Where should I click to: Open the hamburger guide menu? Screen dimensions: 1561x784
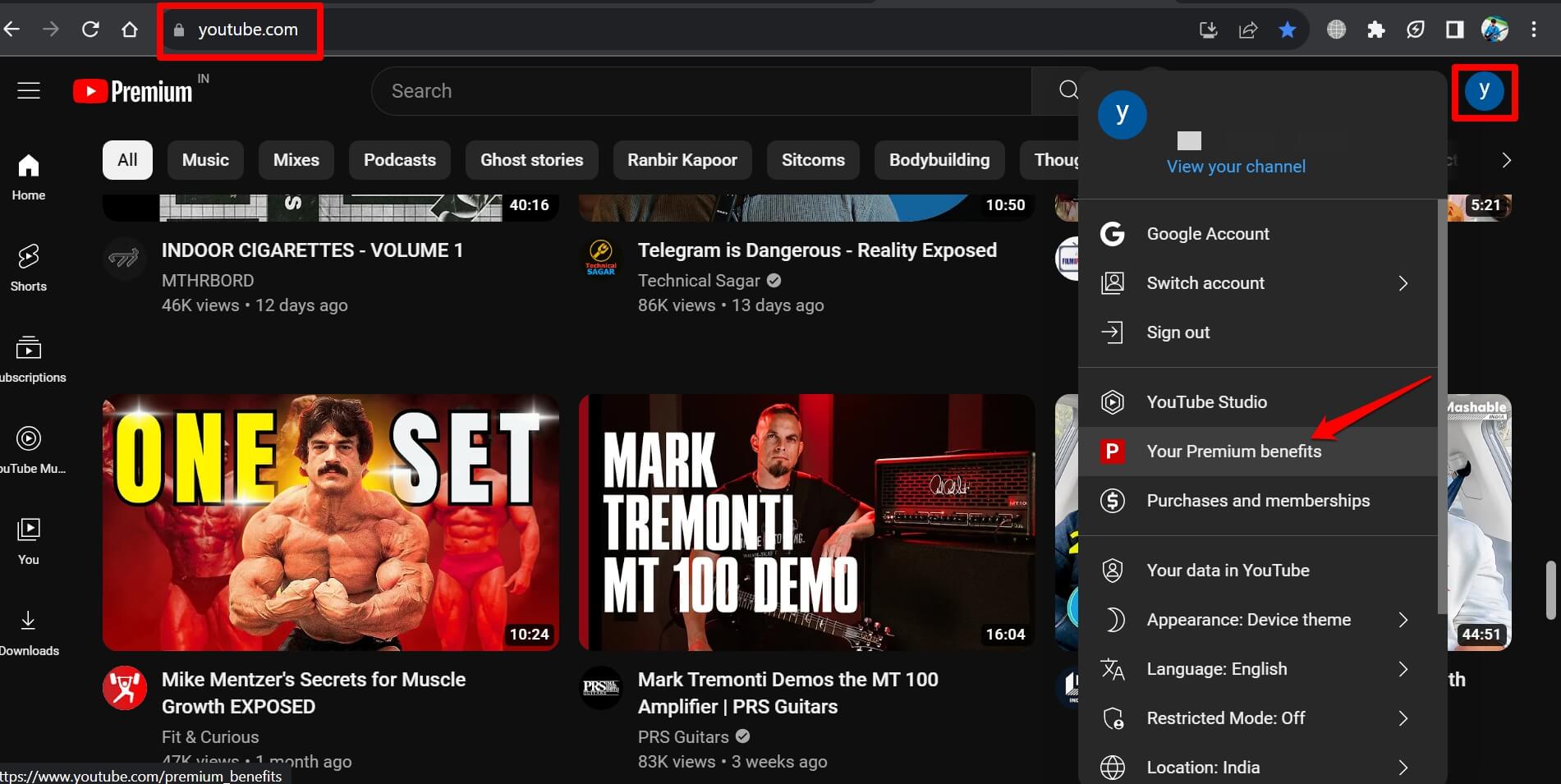(x=29, y=90)
